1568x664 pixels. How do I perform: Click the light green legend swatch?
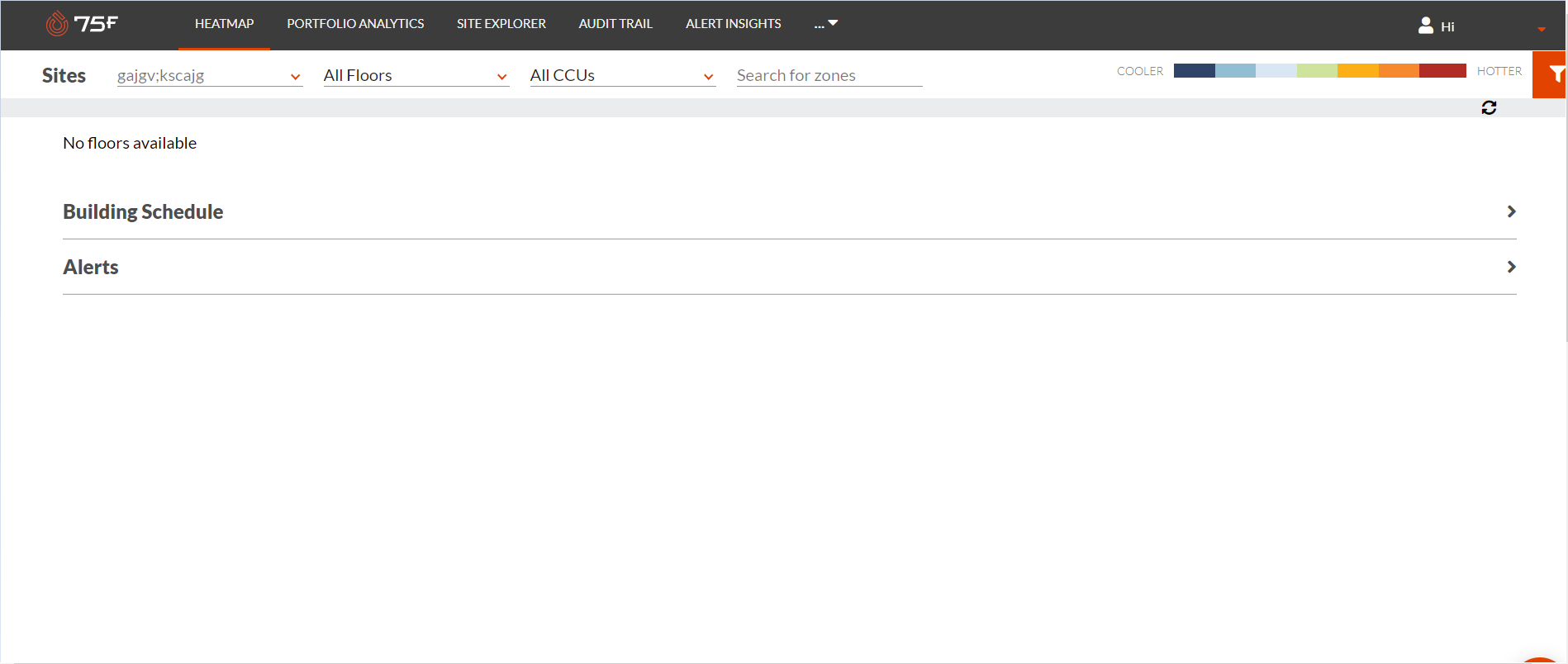click(x=1317, y=71)
